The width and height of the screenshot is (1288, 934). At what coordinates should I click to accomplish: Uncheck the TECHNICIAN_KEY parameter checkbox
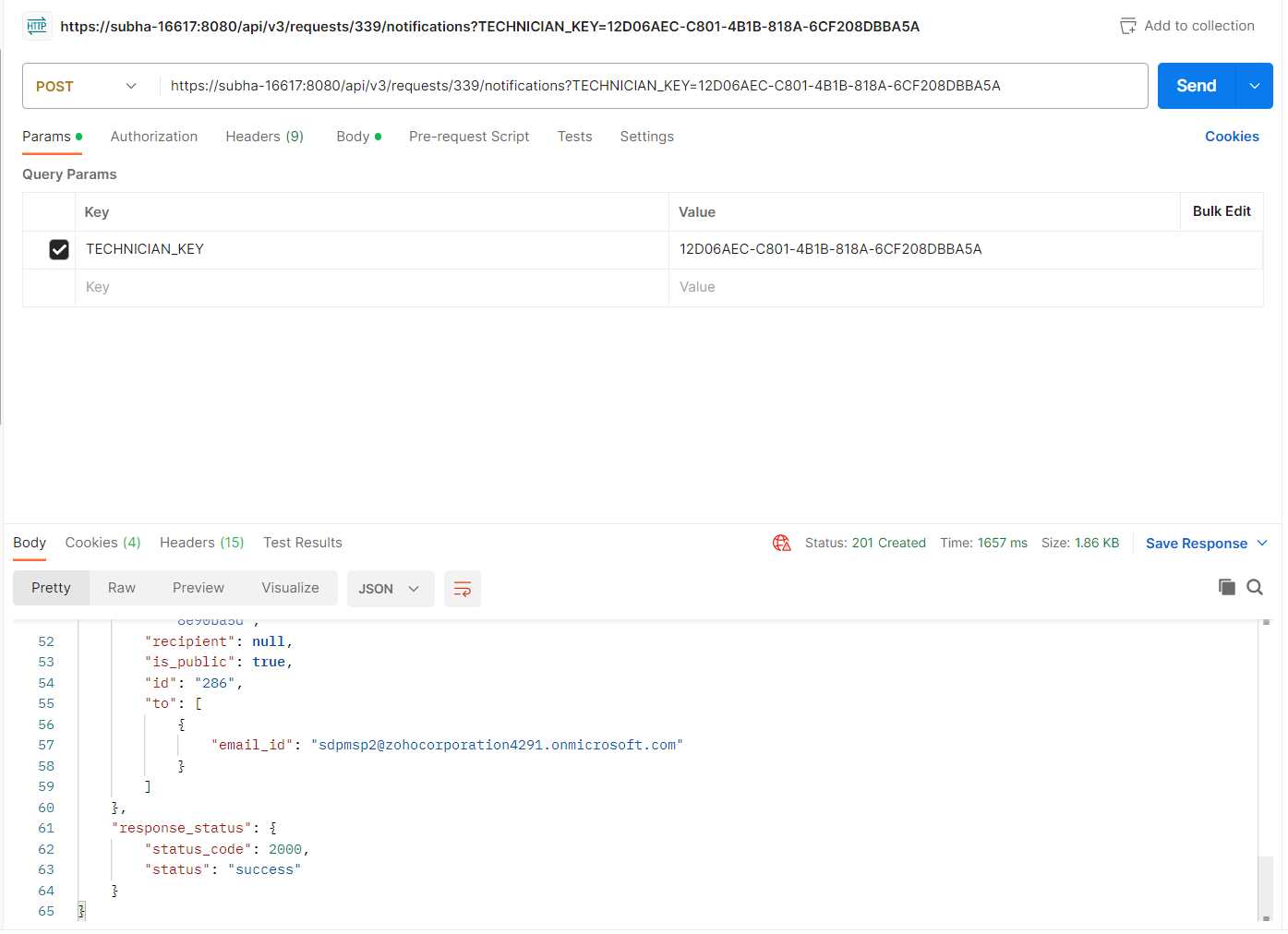coord(59,249)
